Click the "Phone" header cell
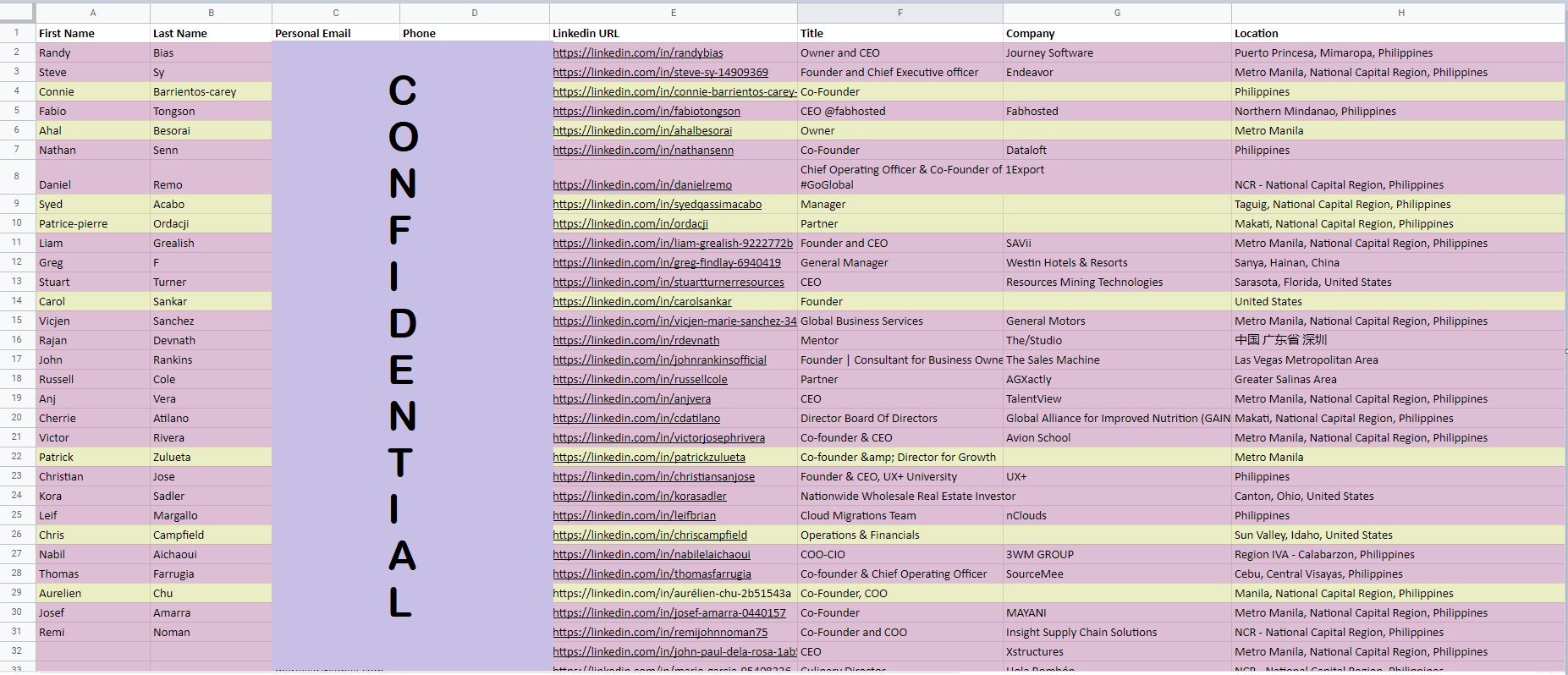Viewport: 1568px width, 675px height. tap(475, 33)
